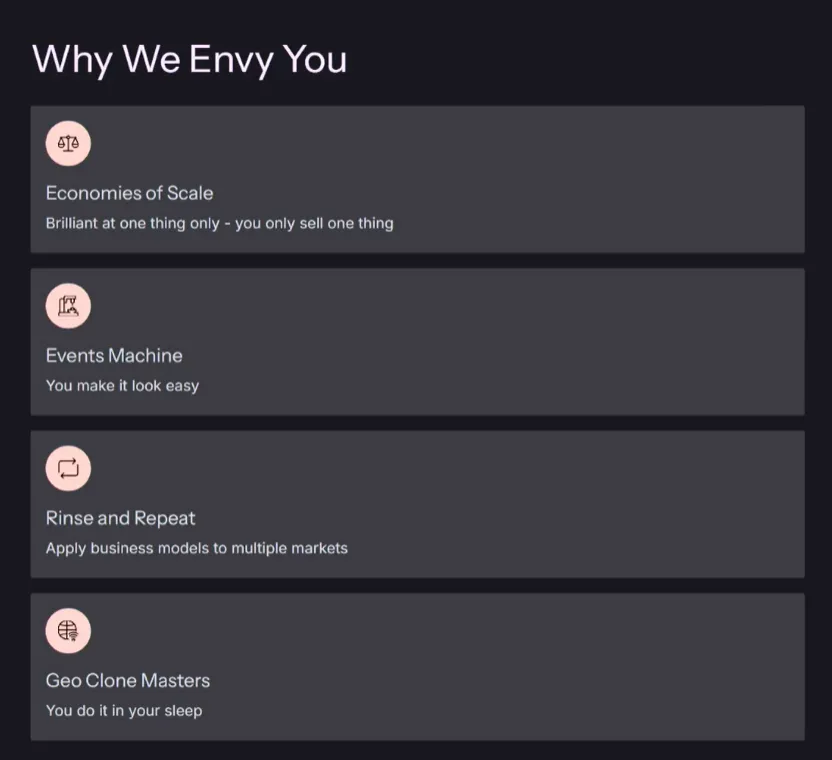Open the Geo Clone Masters title
Viewport: 832px width, 760px height.
128,680
